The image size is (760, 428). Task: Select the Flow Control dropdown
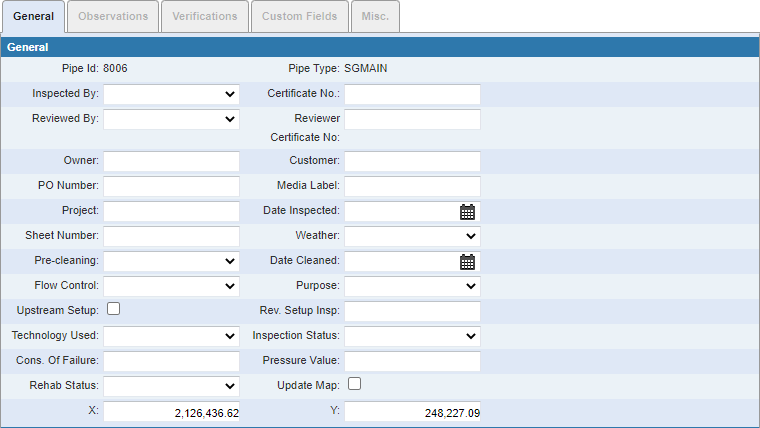171,286
